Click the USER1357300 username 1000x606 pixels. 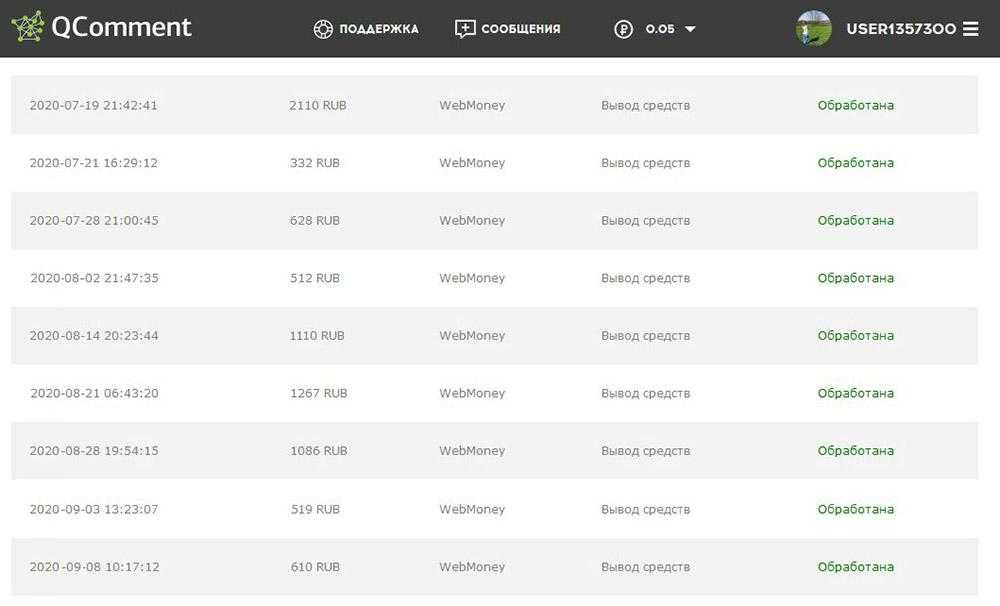(901, 29)
